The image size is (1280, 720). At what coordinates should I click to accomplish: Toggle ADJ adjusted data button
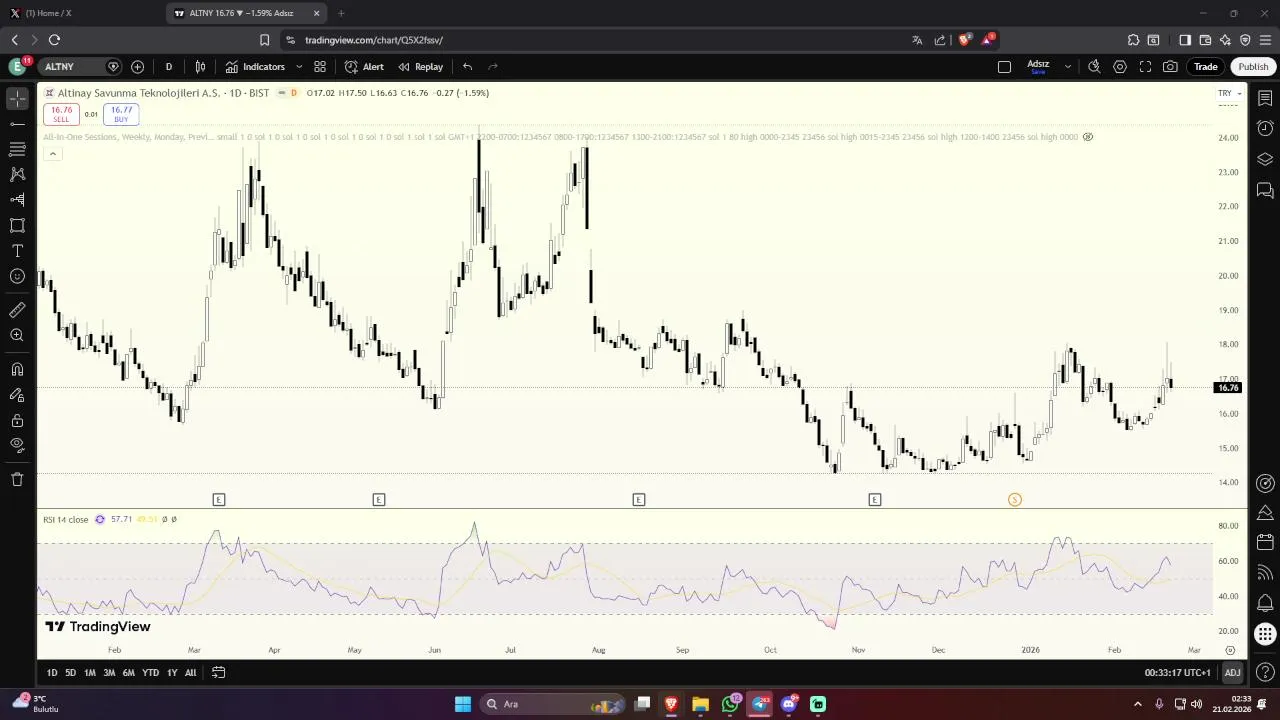click(1232, 673)
